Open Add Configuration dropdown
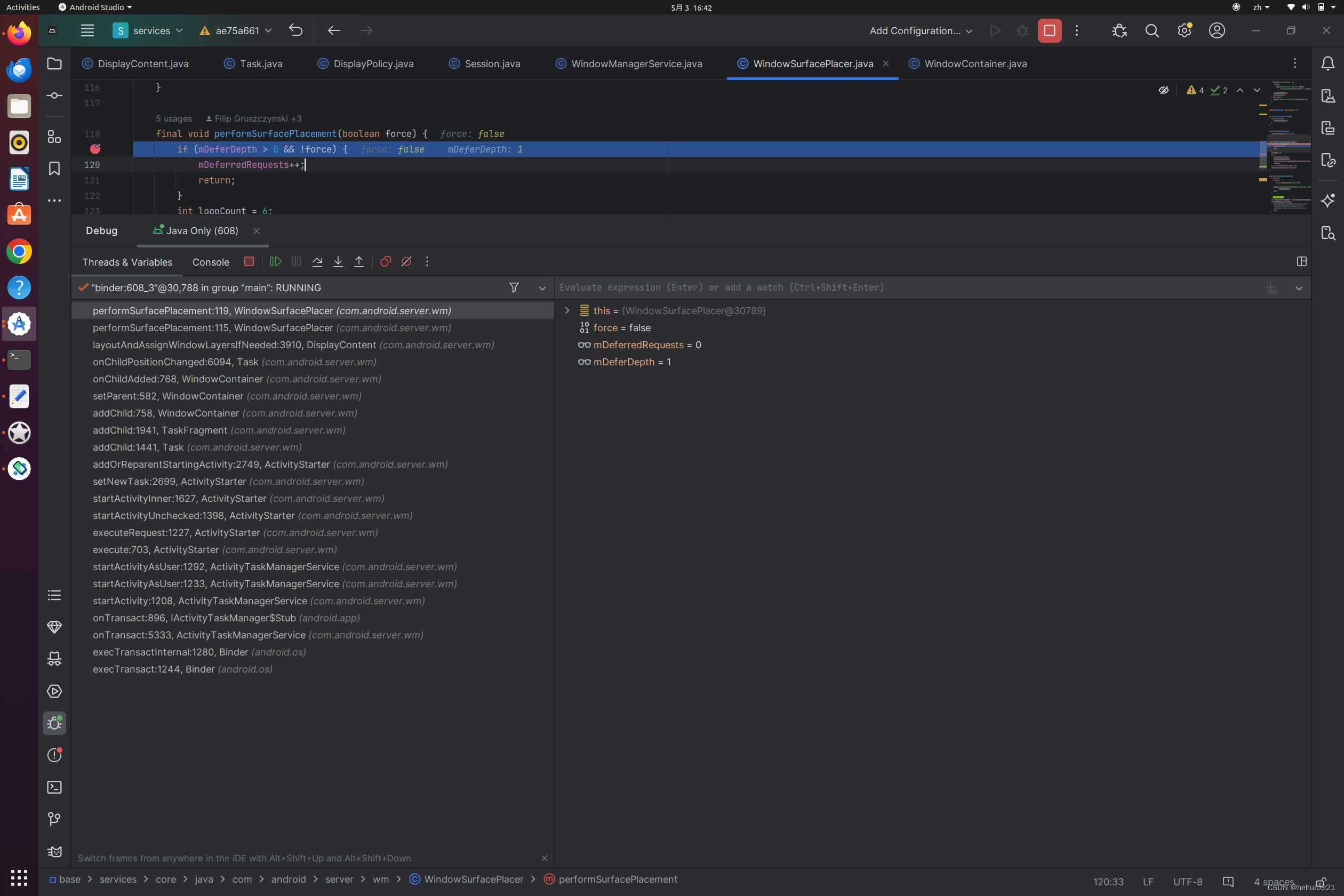Image resolution: width=1344 pixels, height=896 pixels. pos(921,31)
